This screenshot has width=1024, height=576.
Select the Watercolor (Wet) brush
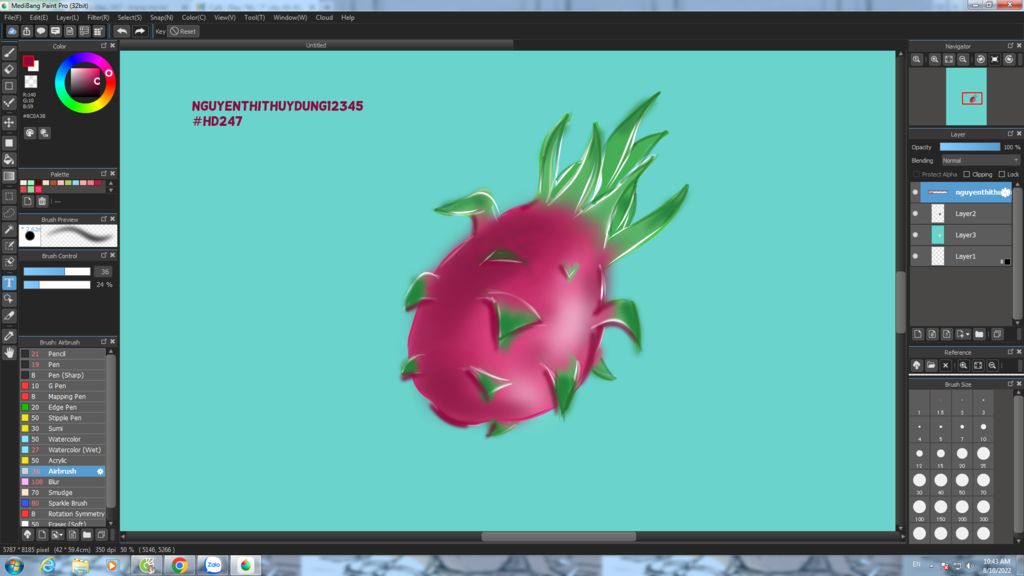(63, 450)
